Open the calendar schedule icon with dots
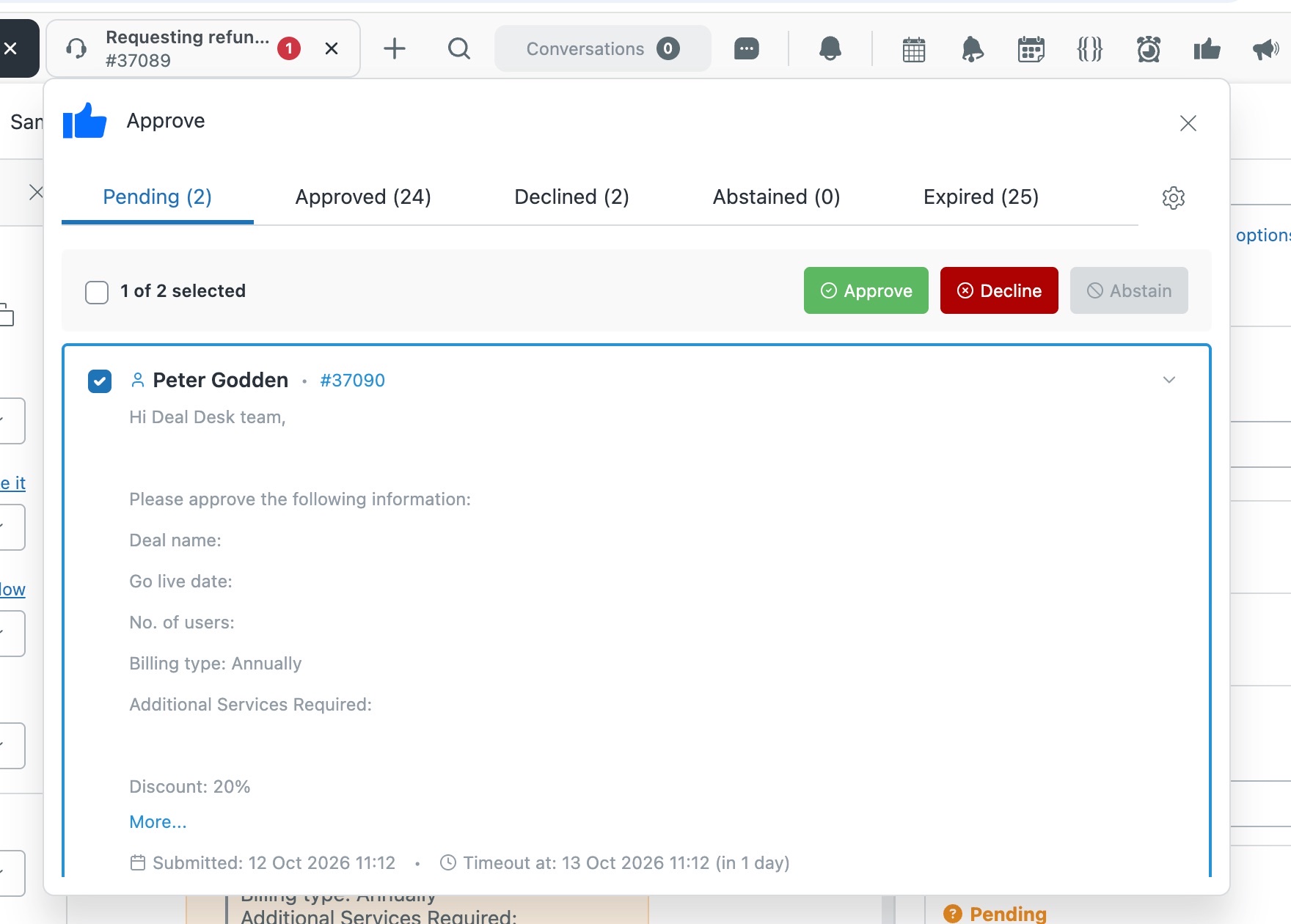1291x924 pixels. [1031, 49]
